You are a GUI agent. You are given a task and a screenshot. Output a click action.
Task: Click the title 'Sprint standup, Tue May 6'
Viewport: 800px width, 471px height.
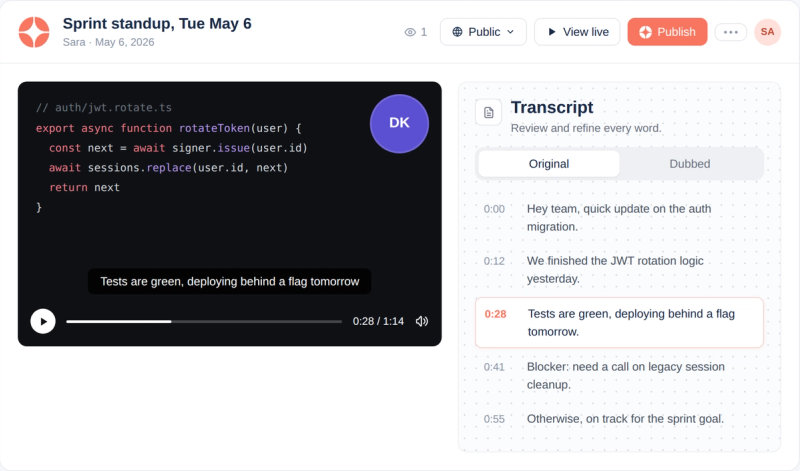pos(157,23)
